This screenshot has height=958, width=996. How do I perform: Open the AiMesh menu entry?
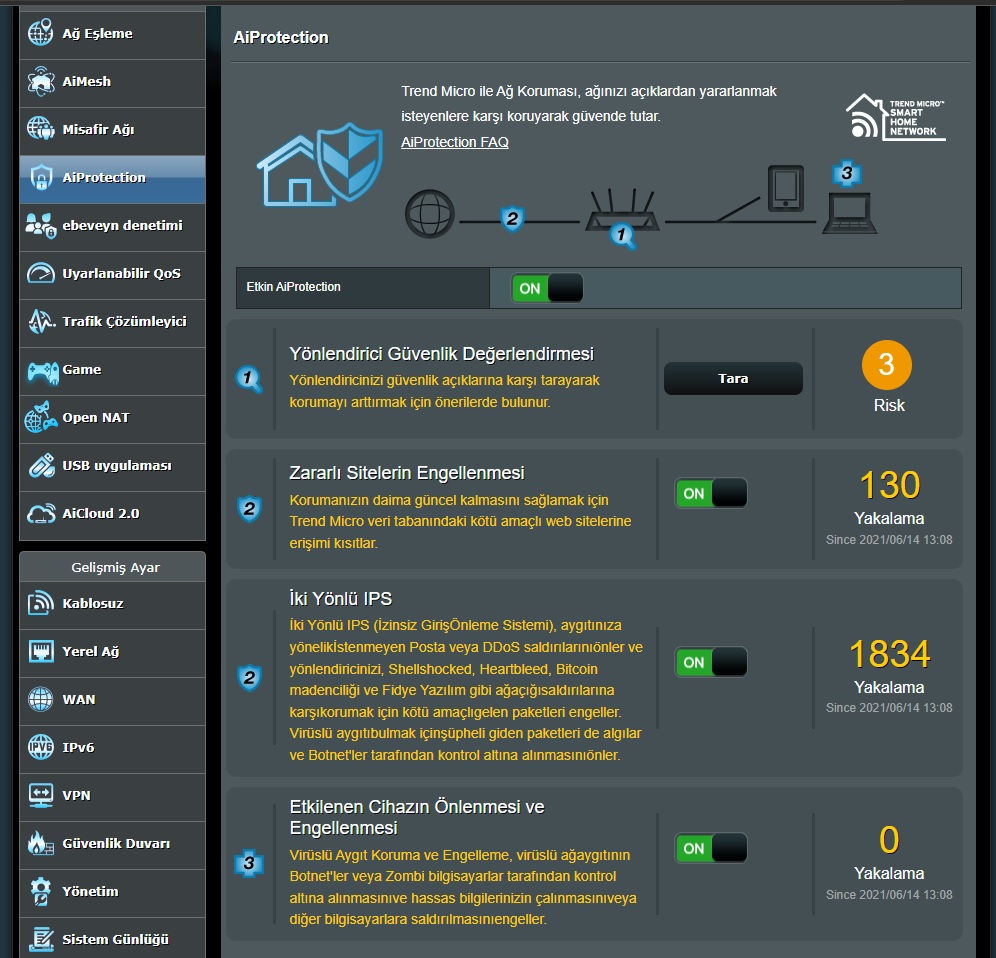[x=112, y=83]
